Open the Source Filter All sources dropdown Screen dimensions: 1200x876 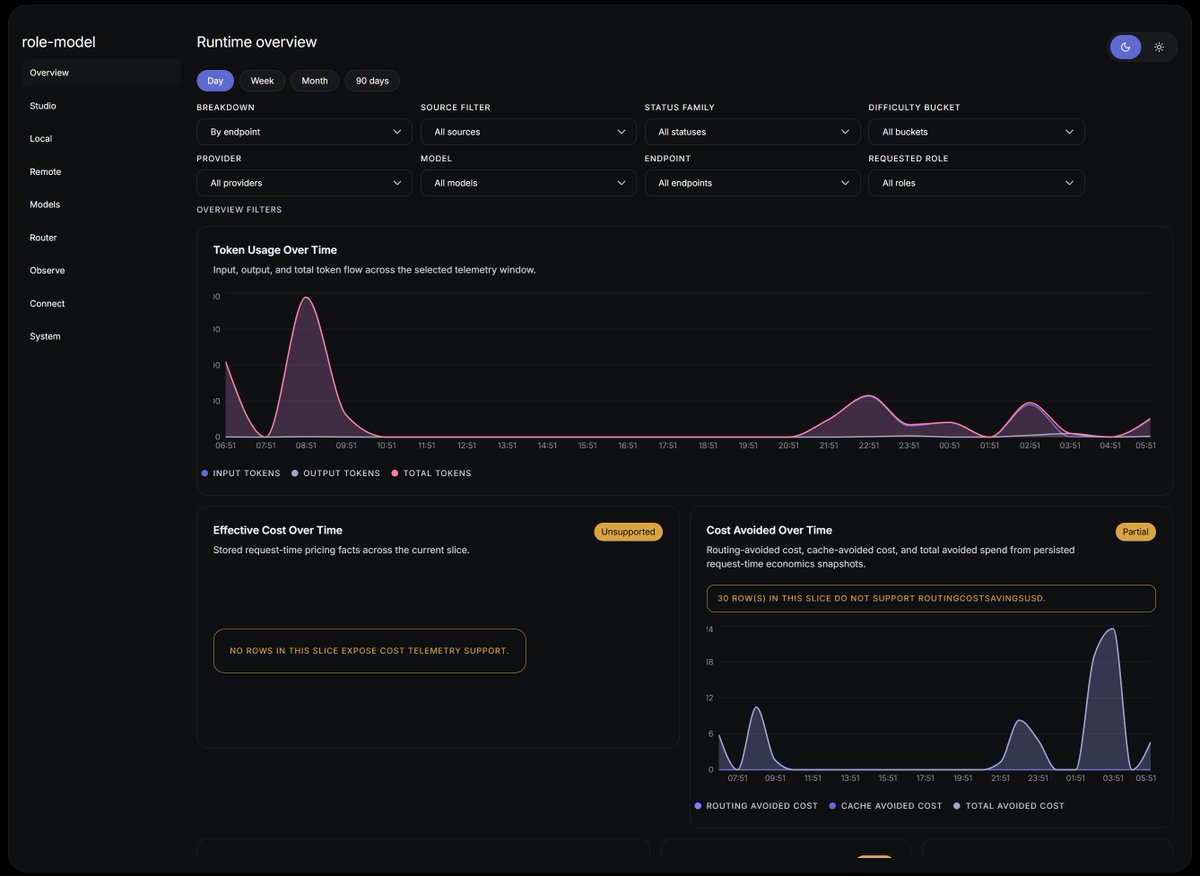pyautogui.click(x=528, y=132)
